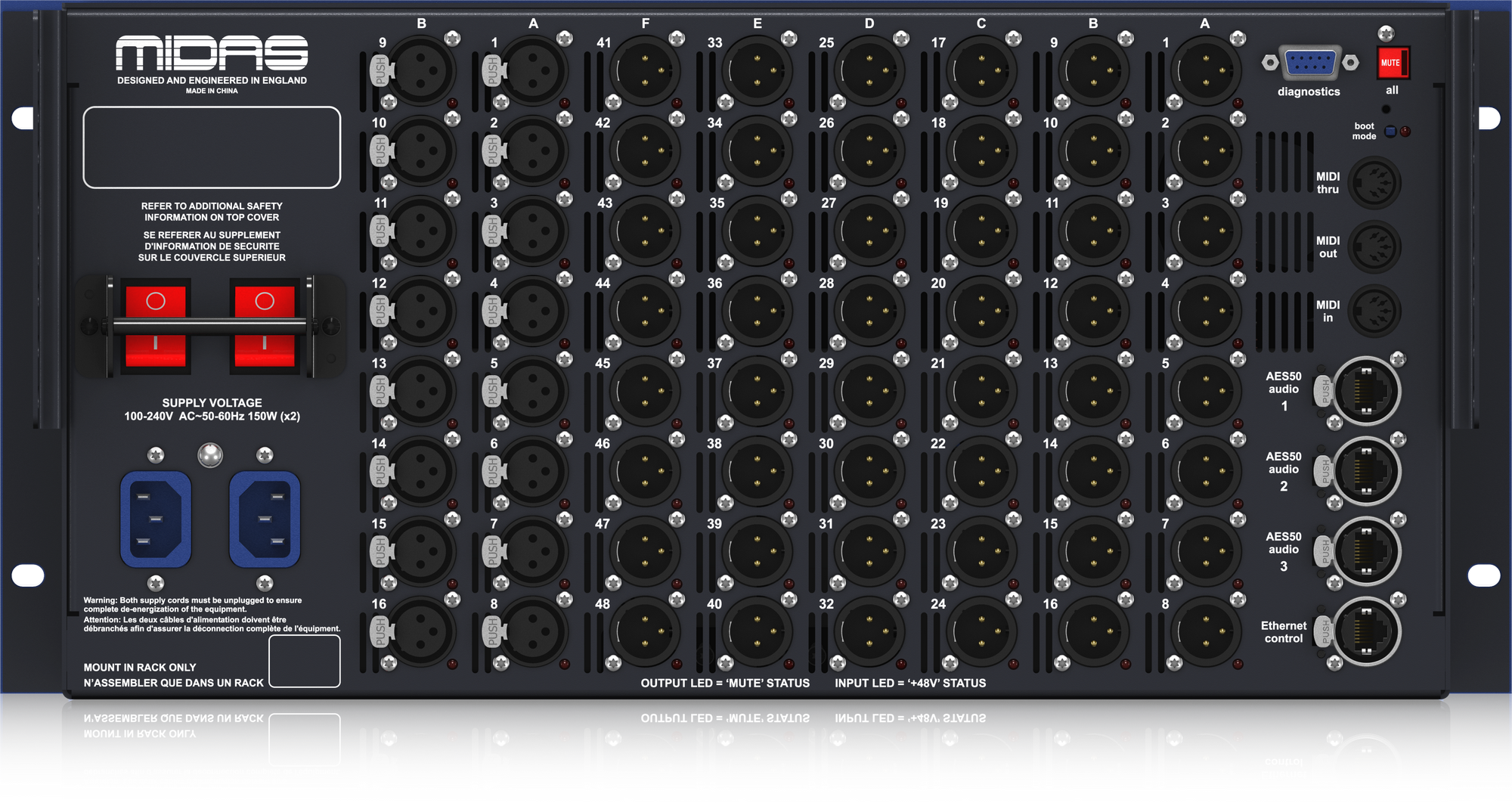The width and height of the screenshot is (1512, 803).
Task: Click the blue boot mode button
Action: pyautogui.click(x=1390, y=132)
